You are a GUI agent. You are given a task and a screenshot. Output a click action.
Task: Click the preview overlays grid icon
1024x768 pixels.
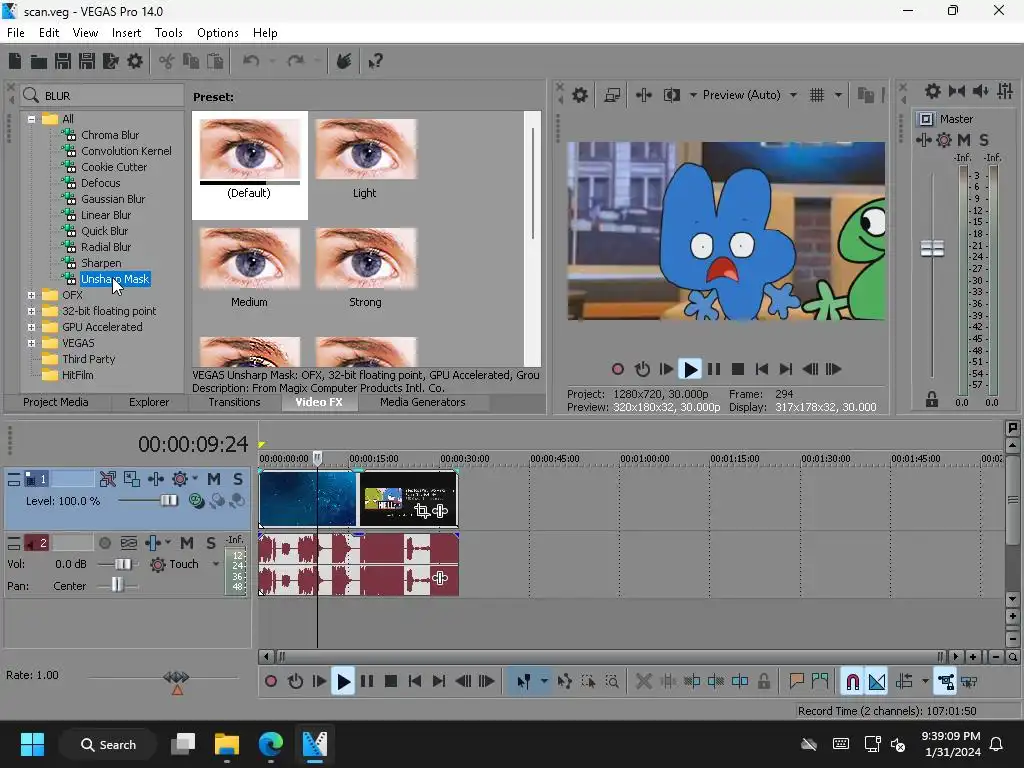pos(816,95)
